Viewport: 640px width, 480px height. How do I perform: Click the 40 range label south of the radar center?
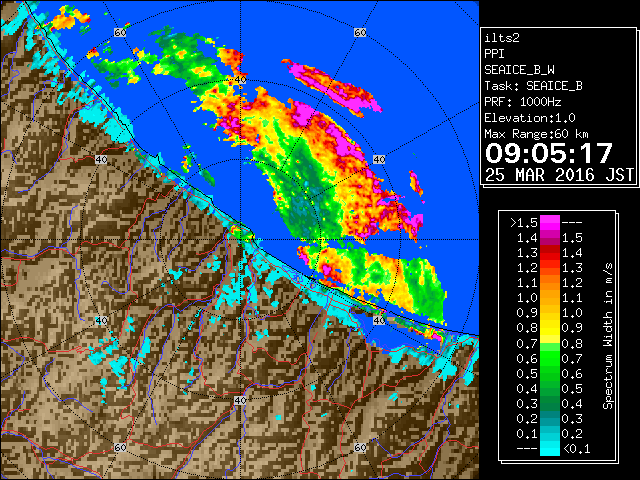pyautogui.click(x=240, y=400)
